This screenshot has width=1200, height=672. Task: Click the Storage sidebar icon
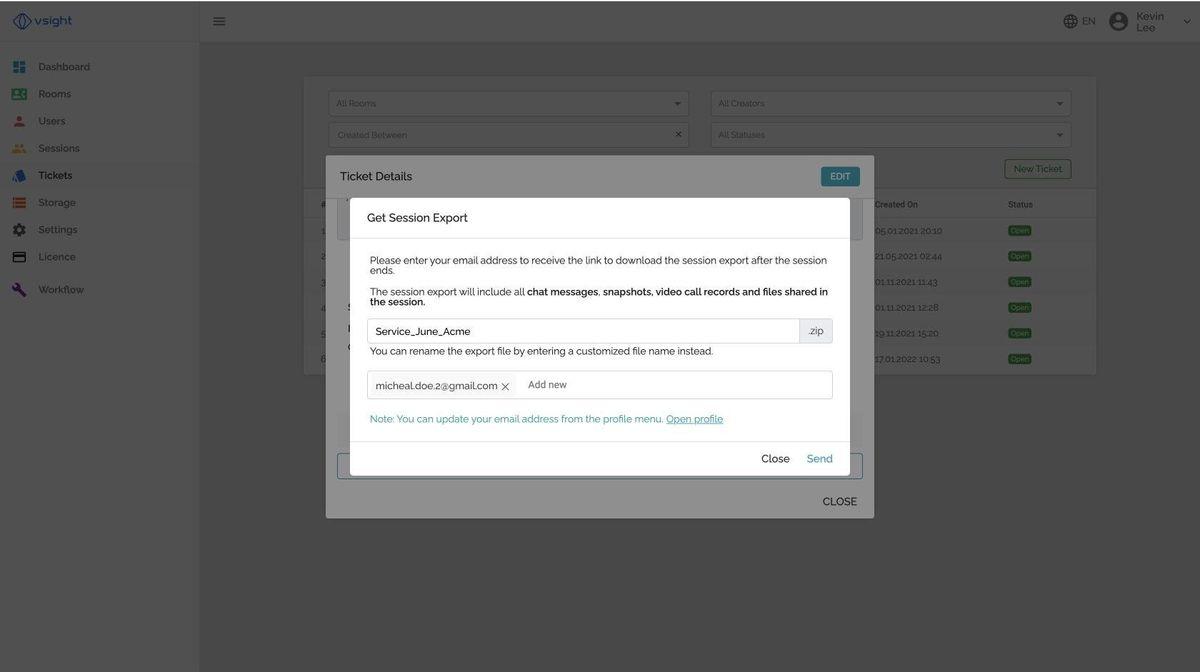(x=19, y=202)
